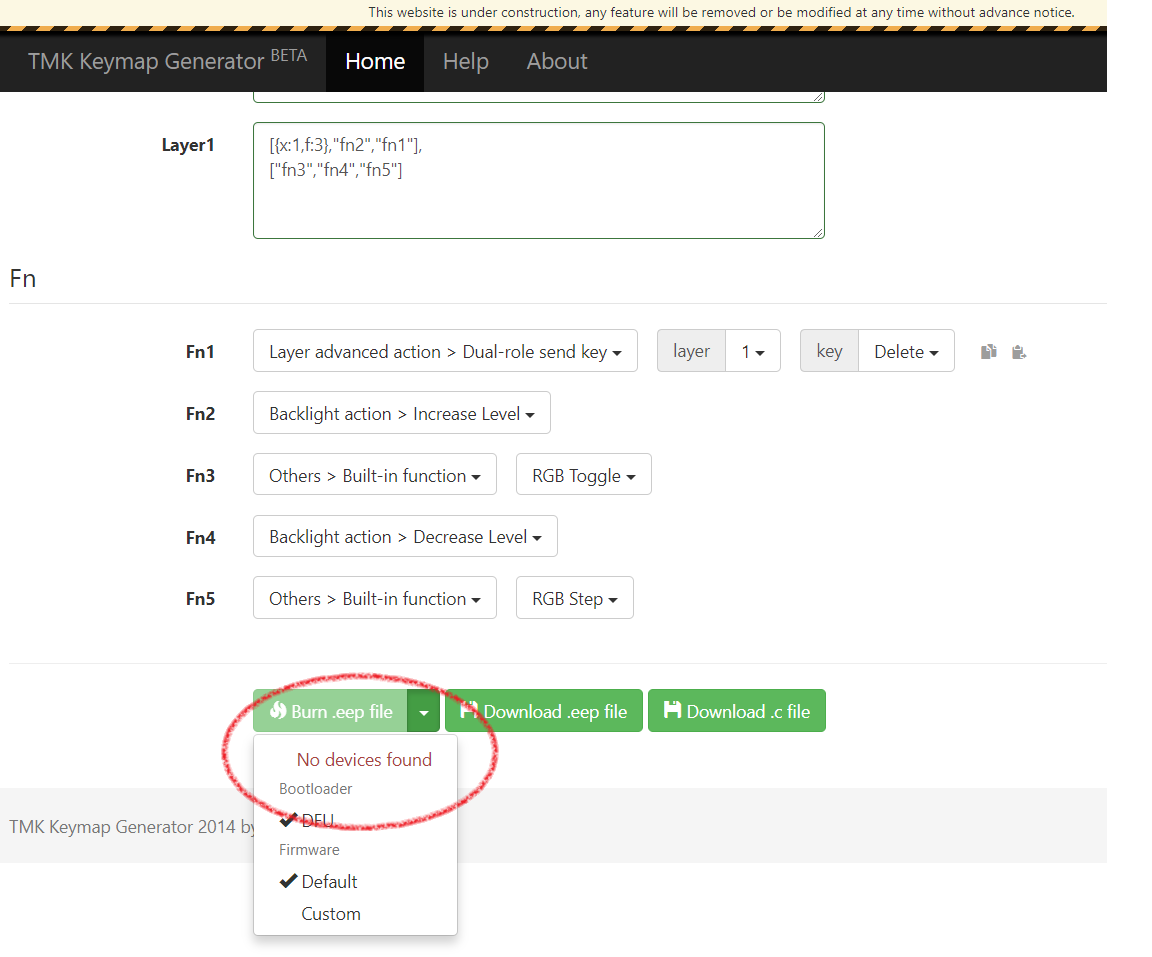Click the under construction notice banner text
The image size is (1152, 957).
click(x=721, y=12)
